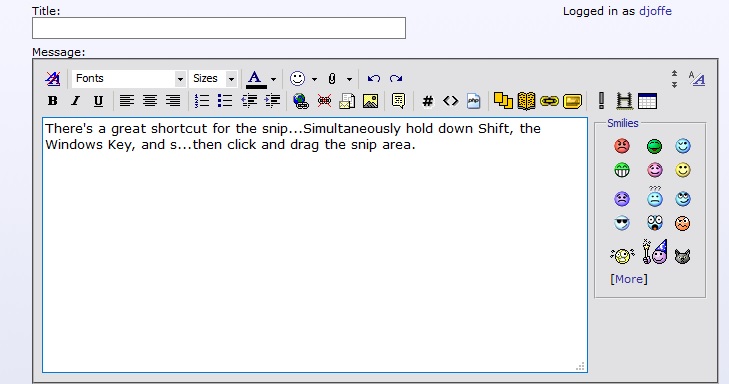Click the yellow stacked squares icon

[x=503, y=100]
